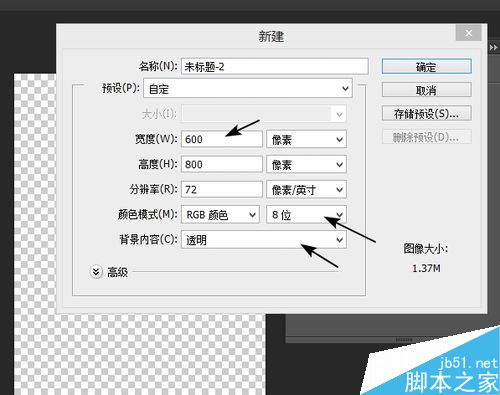Expand the 高级 section chevron
Screen dimensions: 500x395
(x=96, y=272)
